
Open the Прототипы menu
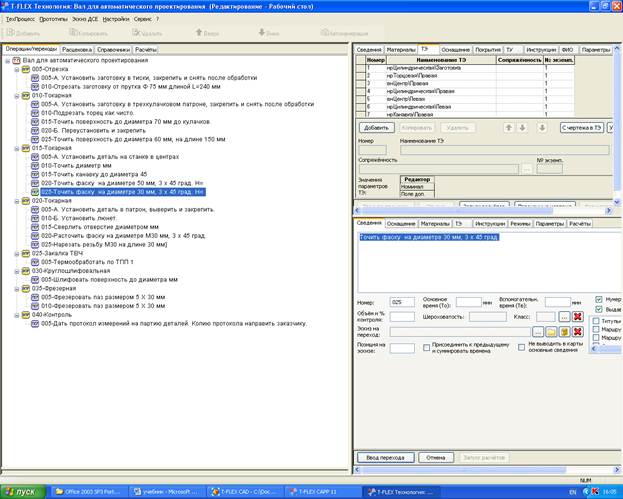[x=54, y=19]
